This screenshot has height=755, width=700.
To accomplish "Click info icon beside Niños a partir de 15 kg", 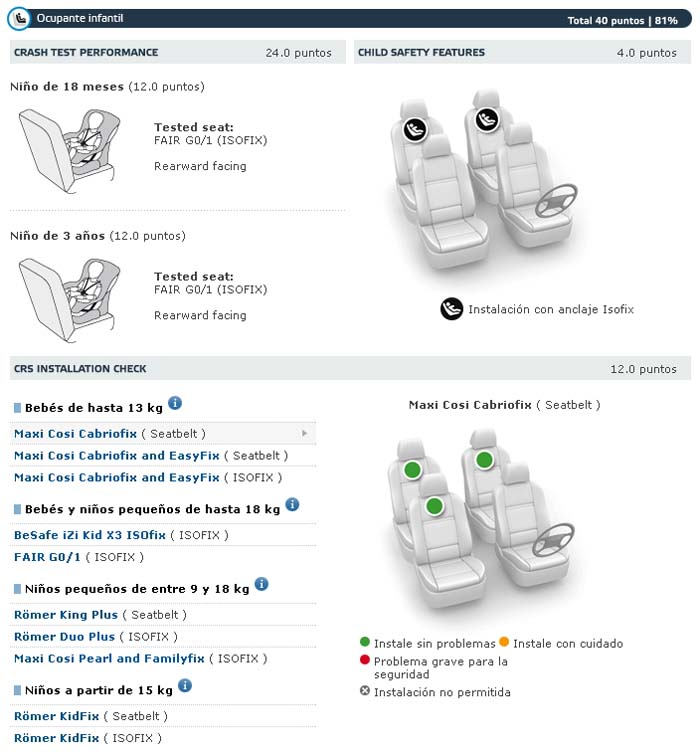I will click(185, 686).
